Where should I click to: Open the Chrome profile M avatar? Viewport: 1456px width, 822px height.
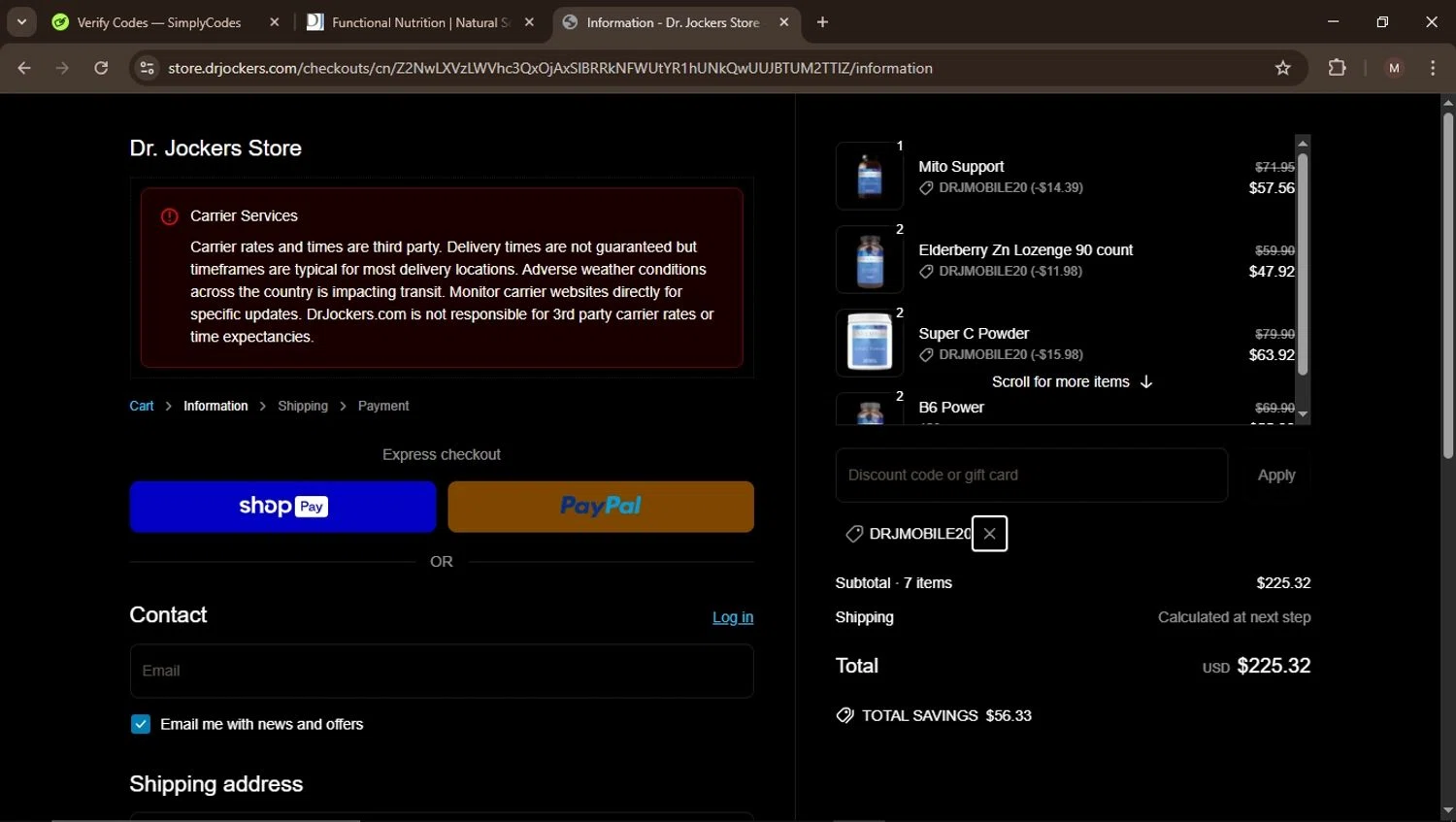[1394, 68]
